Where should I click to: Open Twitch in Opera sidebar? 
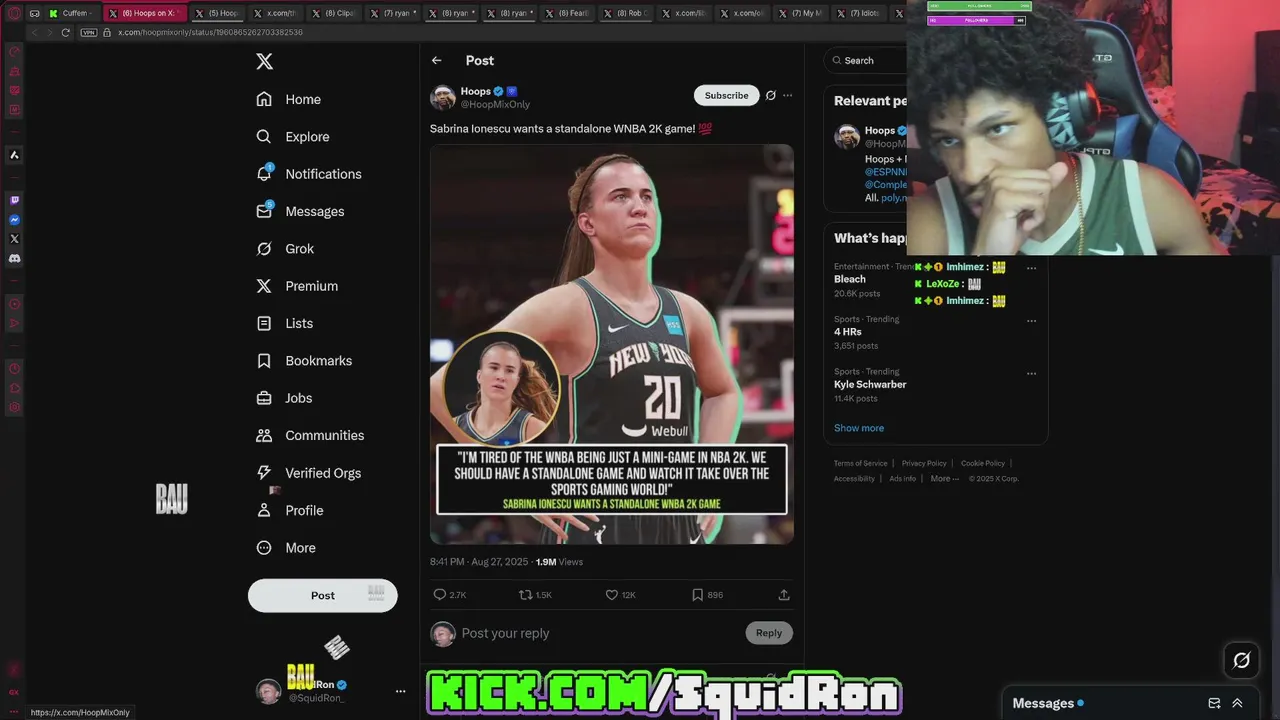point(14,201)
